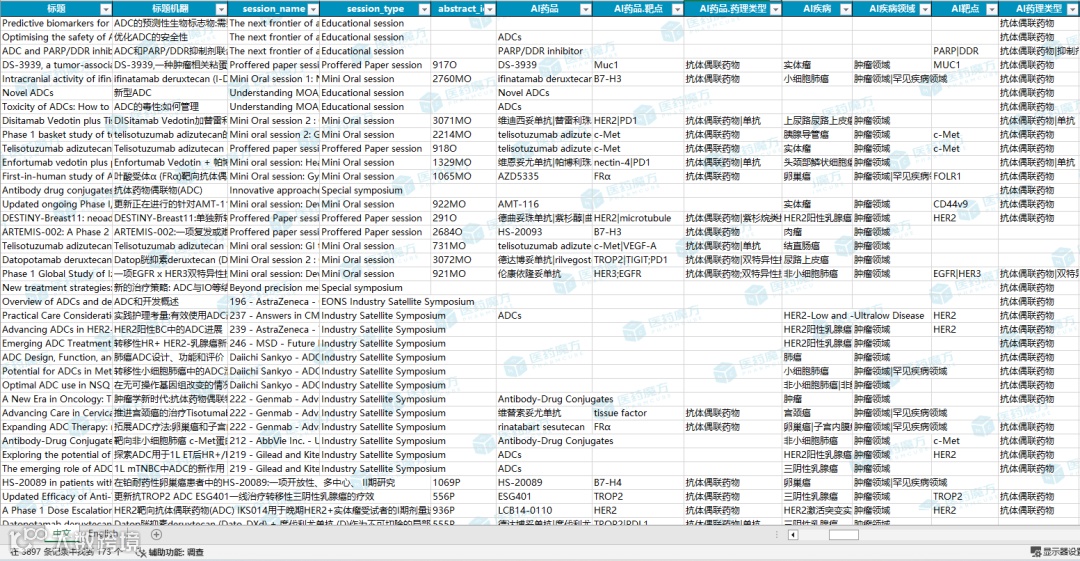This screenshot has height=561, width=1080.
Task: Select the AI药理类型 column header cell
Action: click(x=1039, y=9)
